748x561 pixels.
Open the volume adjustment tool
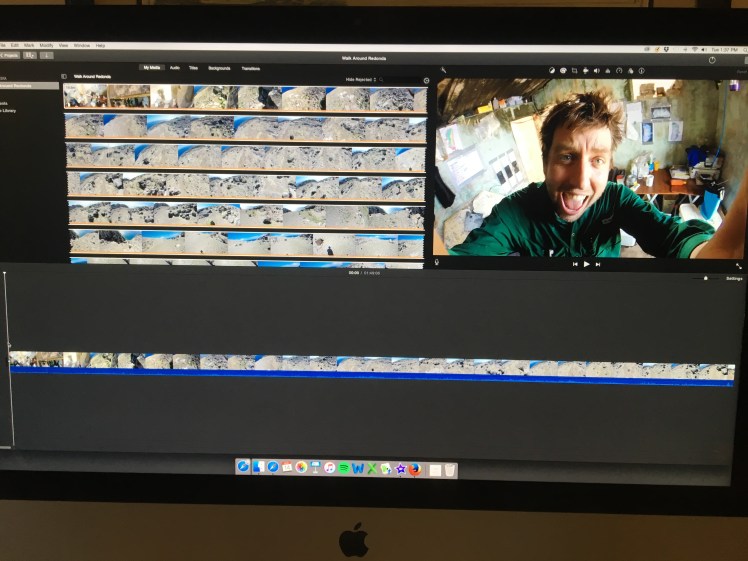click(597, 70)
